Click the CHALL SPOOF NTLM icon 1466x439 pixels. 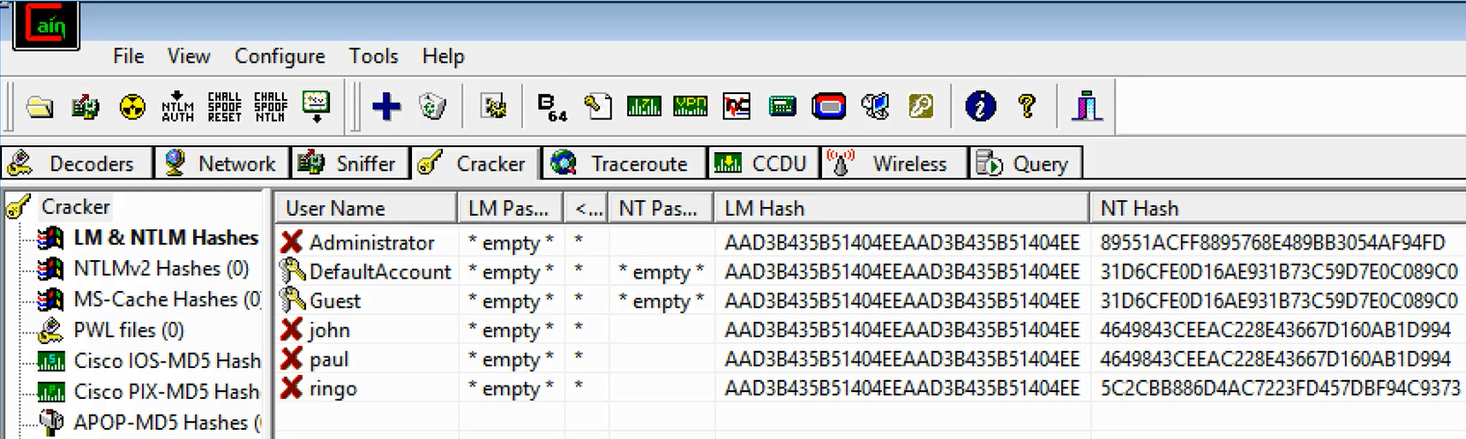coord(270,106)
